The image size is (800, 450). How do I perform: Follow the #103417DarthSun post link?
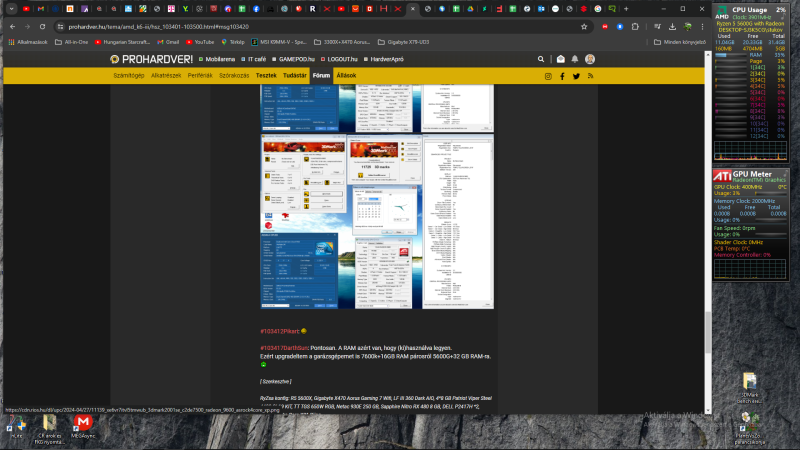click(x=284, y=348)
